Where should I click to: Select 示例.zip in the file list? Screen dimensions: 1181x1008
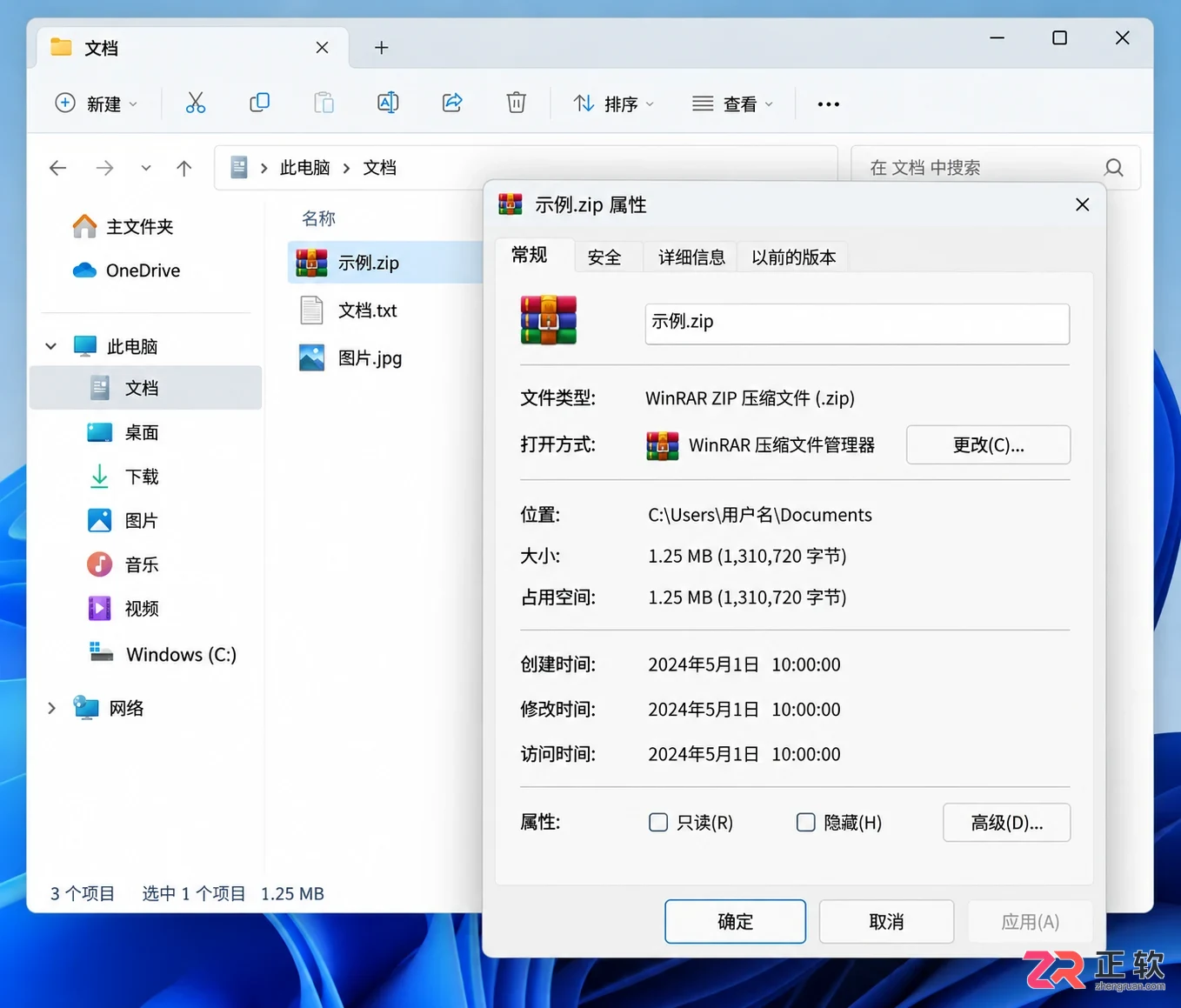tap(385, 263)
